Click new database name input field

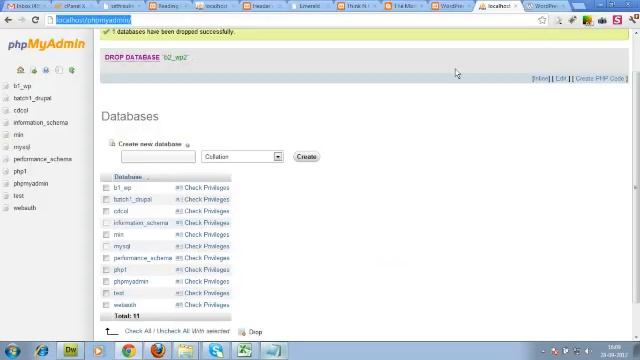[158, 157]
